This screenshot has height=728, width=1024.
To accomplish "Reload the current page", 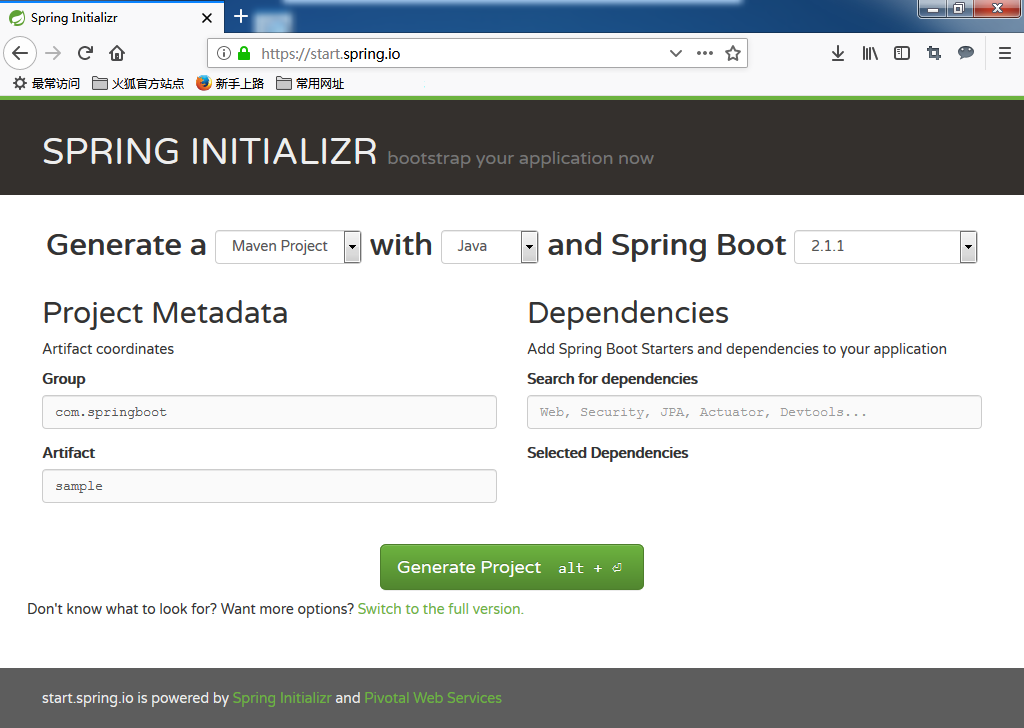I will tap(85, 53).
